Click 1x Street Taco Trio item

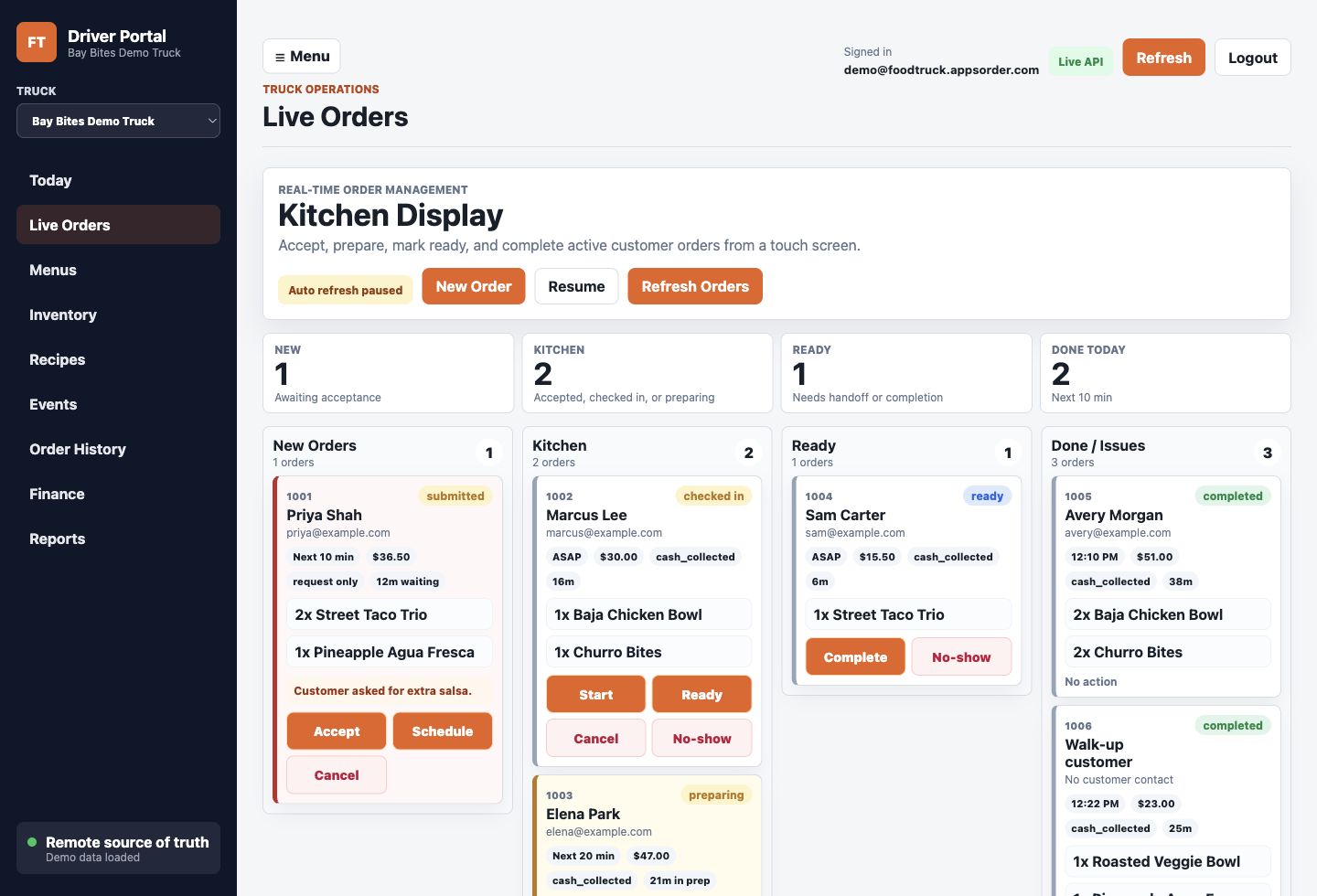point(908,614)
